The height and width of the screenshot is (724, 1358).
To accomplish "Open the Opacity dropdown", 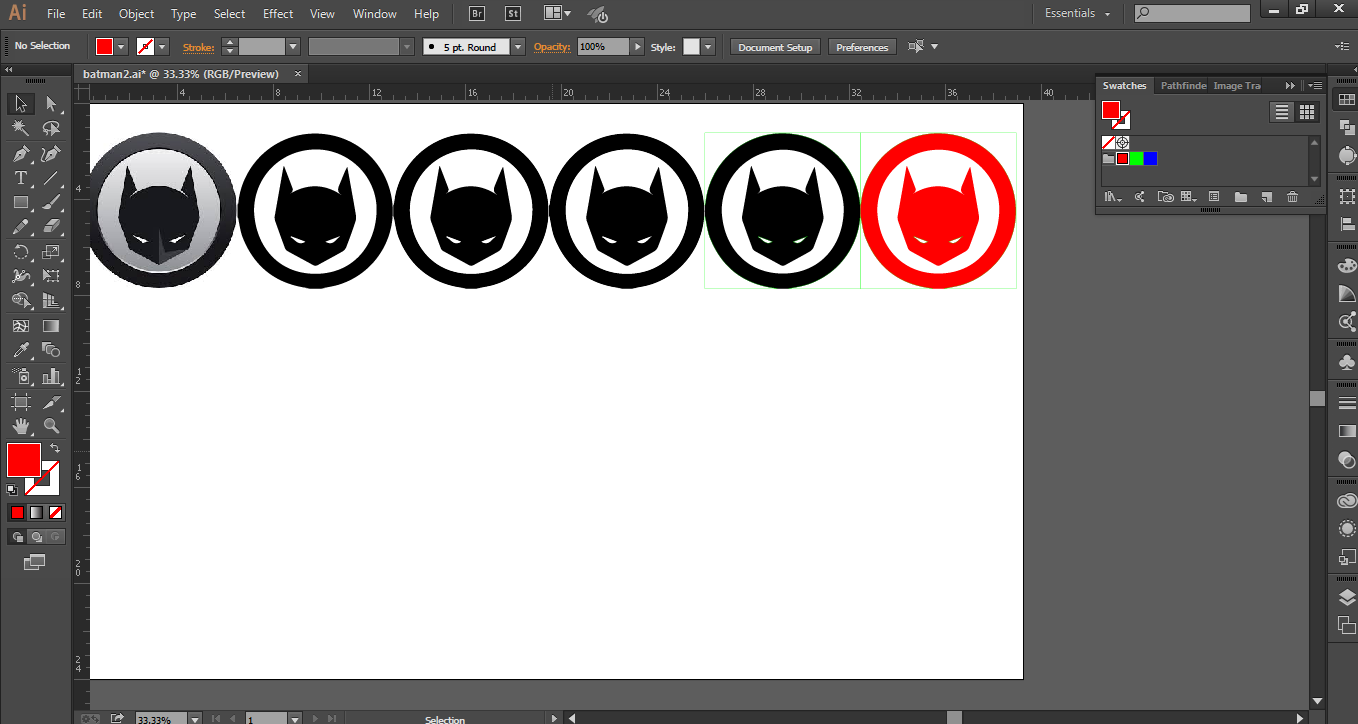I will [637, 46].
